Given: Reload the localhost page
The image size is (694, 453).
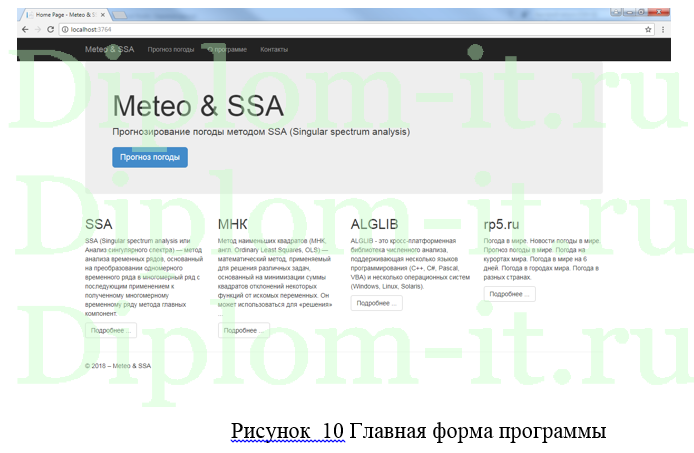Looking at the screenshot, I should coord(50,29).
